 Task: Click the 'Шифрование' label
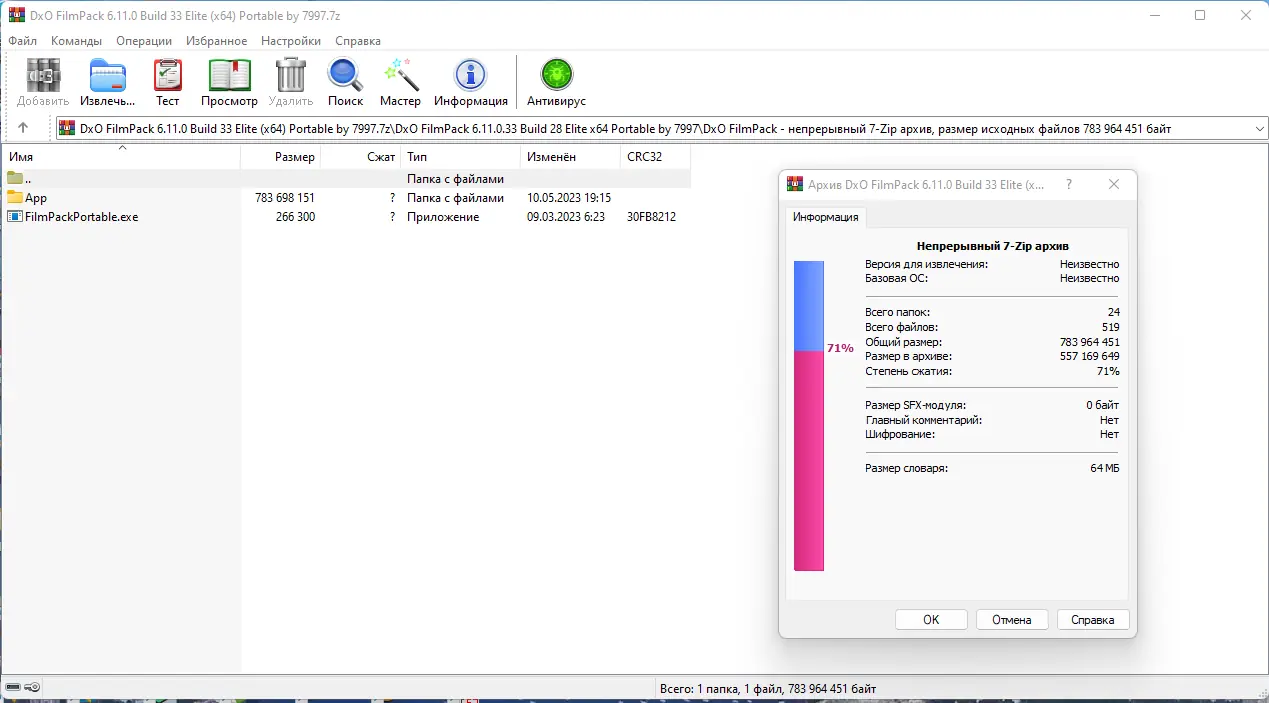900,434
